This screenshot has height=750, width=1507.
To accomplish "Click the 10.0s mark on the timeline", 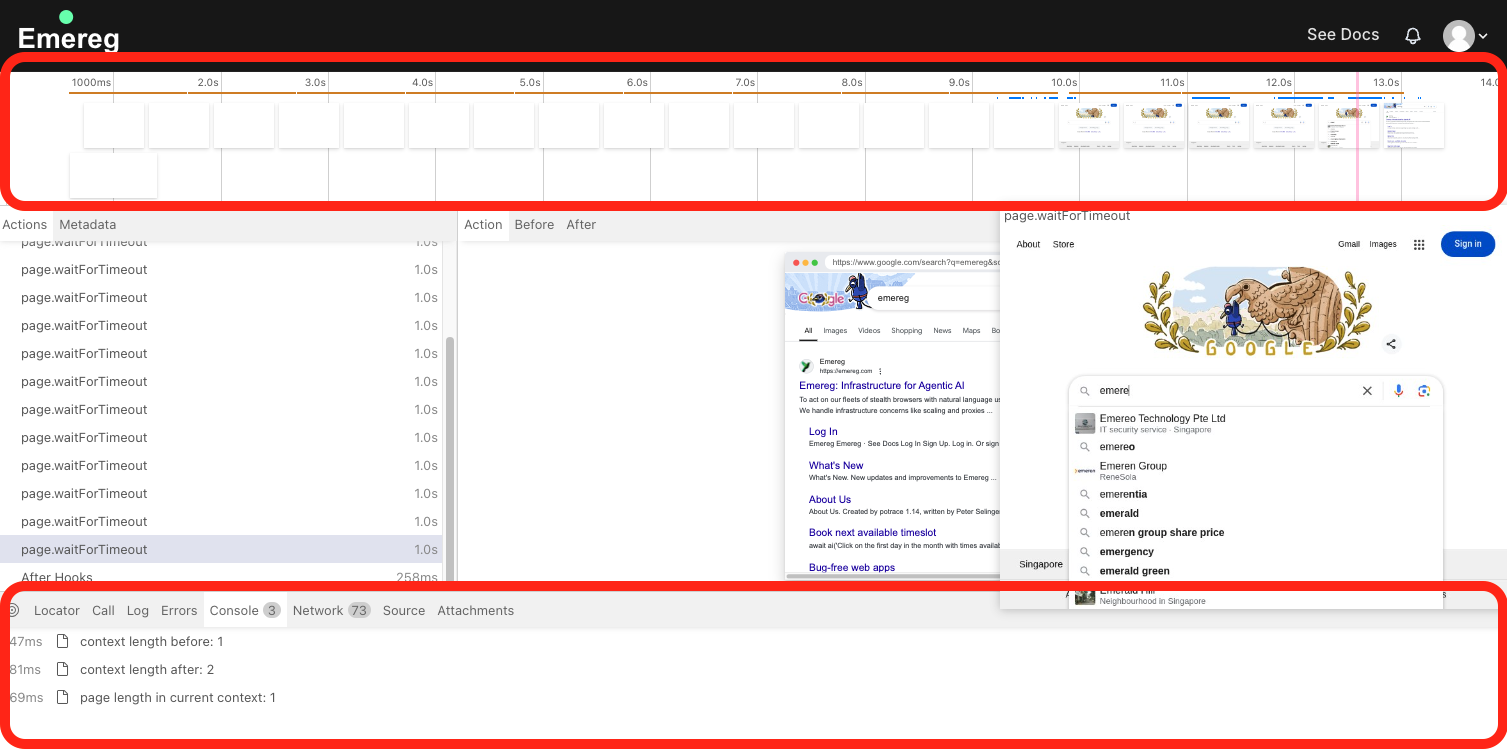I will (1064, 82).
